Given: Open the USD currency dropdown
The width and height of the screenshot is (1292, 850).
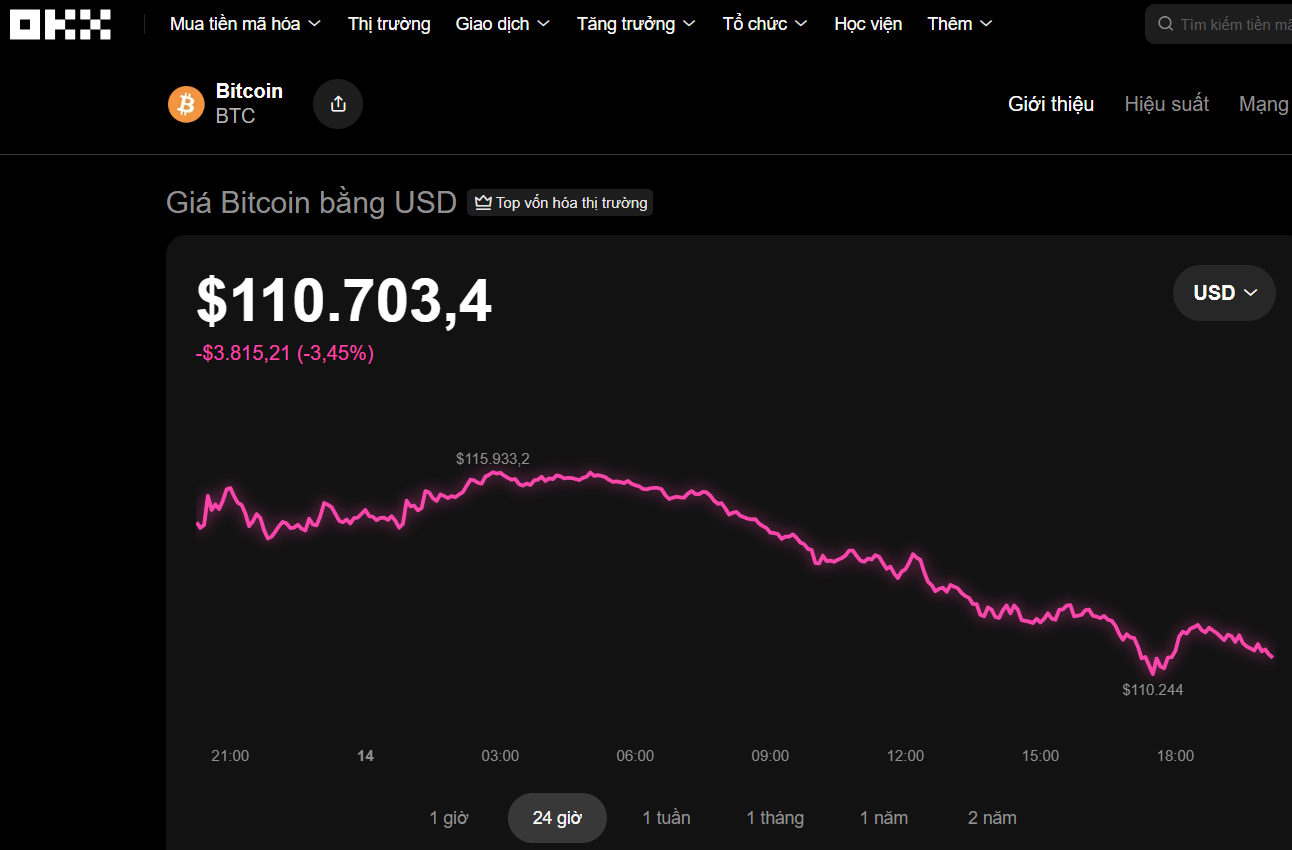Looking at the screenshot, I should pyautogui.click(x=1224, y=293).
